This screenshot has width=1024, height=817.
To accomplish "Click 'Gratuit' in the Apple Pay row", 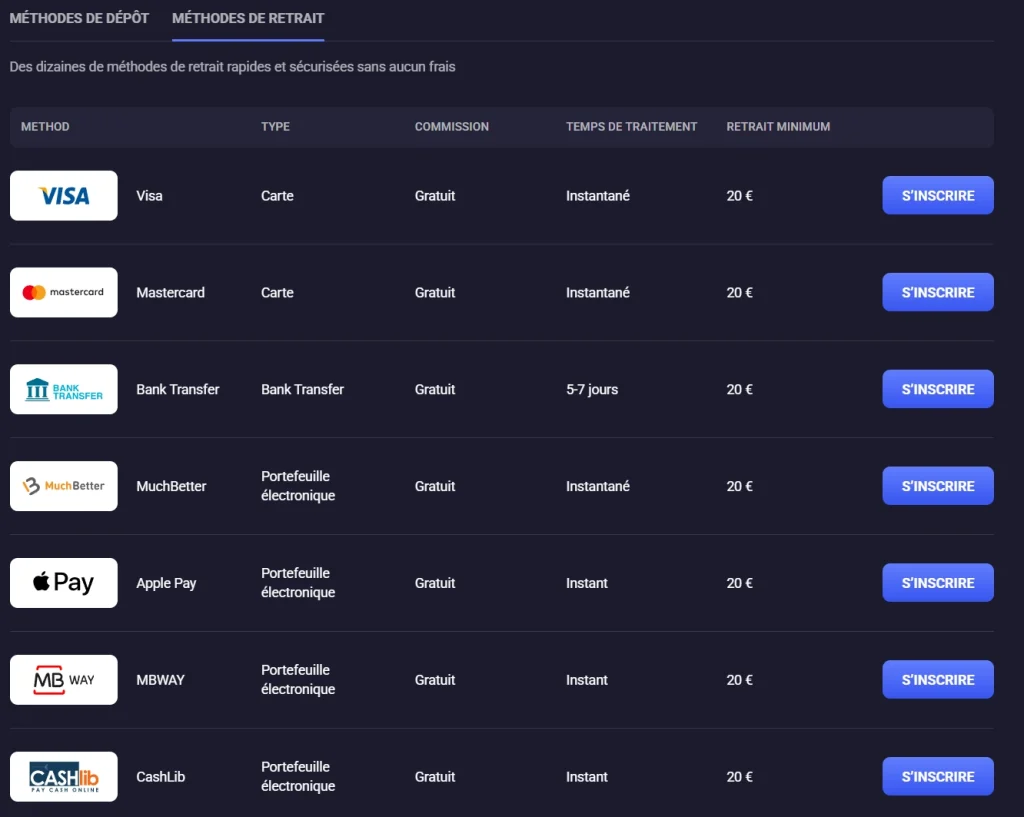I will click(x=435, y=583).
